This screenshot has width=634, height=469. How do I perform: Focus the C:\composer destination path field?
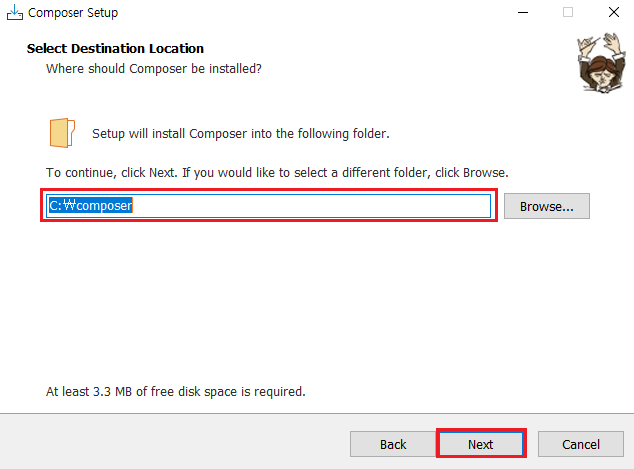coord(268,205)
